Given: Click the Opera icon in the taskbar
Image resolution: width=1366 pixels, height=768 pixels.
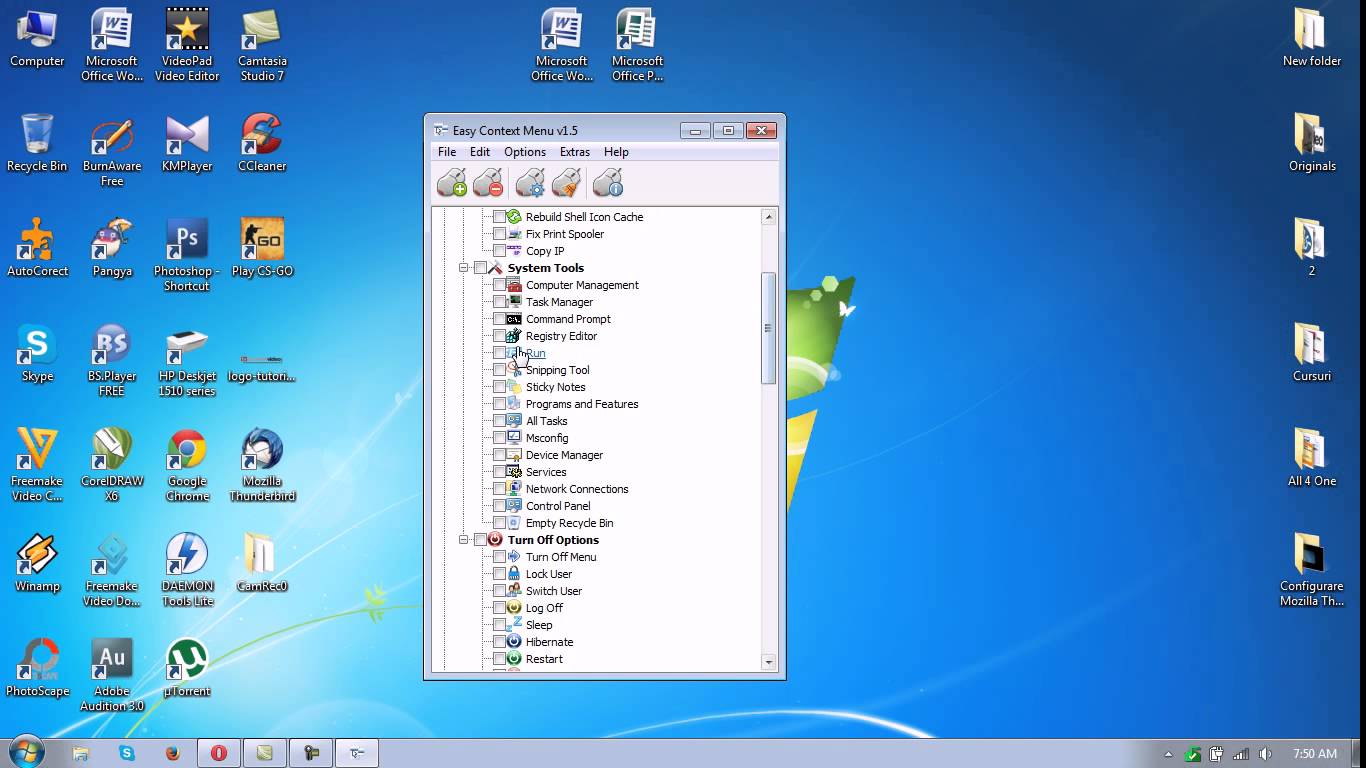Looking at the screenshot, I should tap(218, 753).
